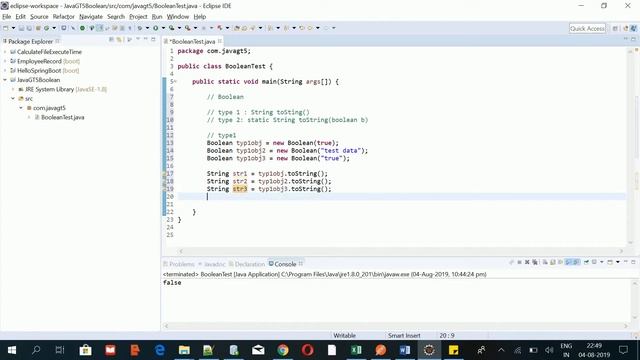The height and width of the screenshot is (360, 640).
Task: Collapse the main method fold marker
Action: click(175, 82)
